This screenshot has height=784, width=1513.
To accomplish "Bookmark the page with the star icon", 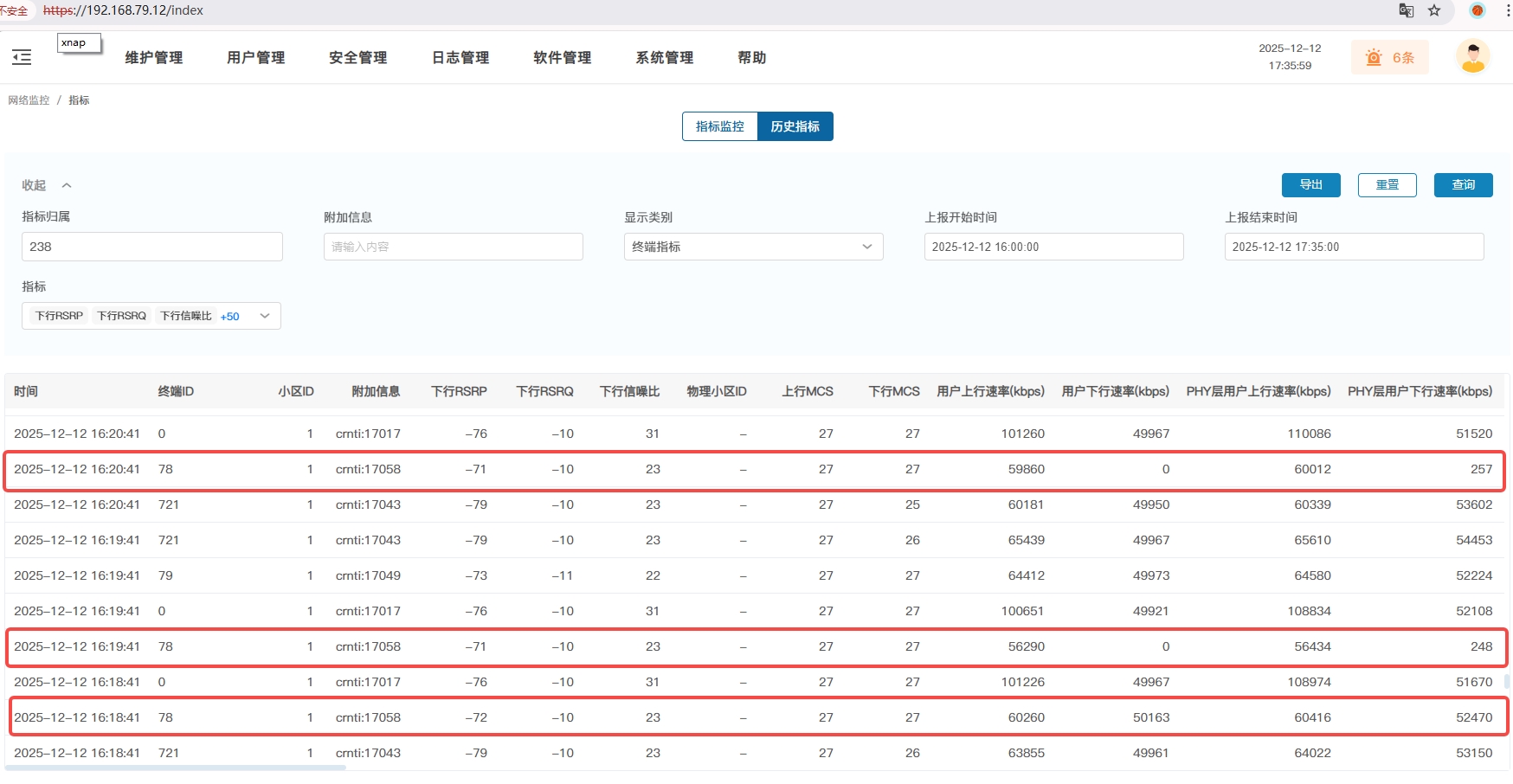I will pos(1434,10).
